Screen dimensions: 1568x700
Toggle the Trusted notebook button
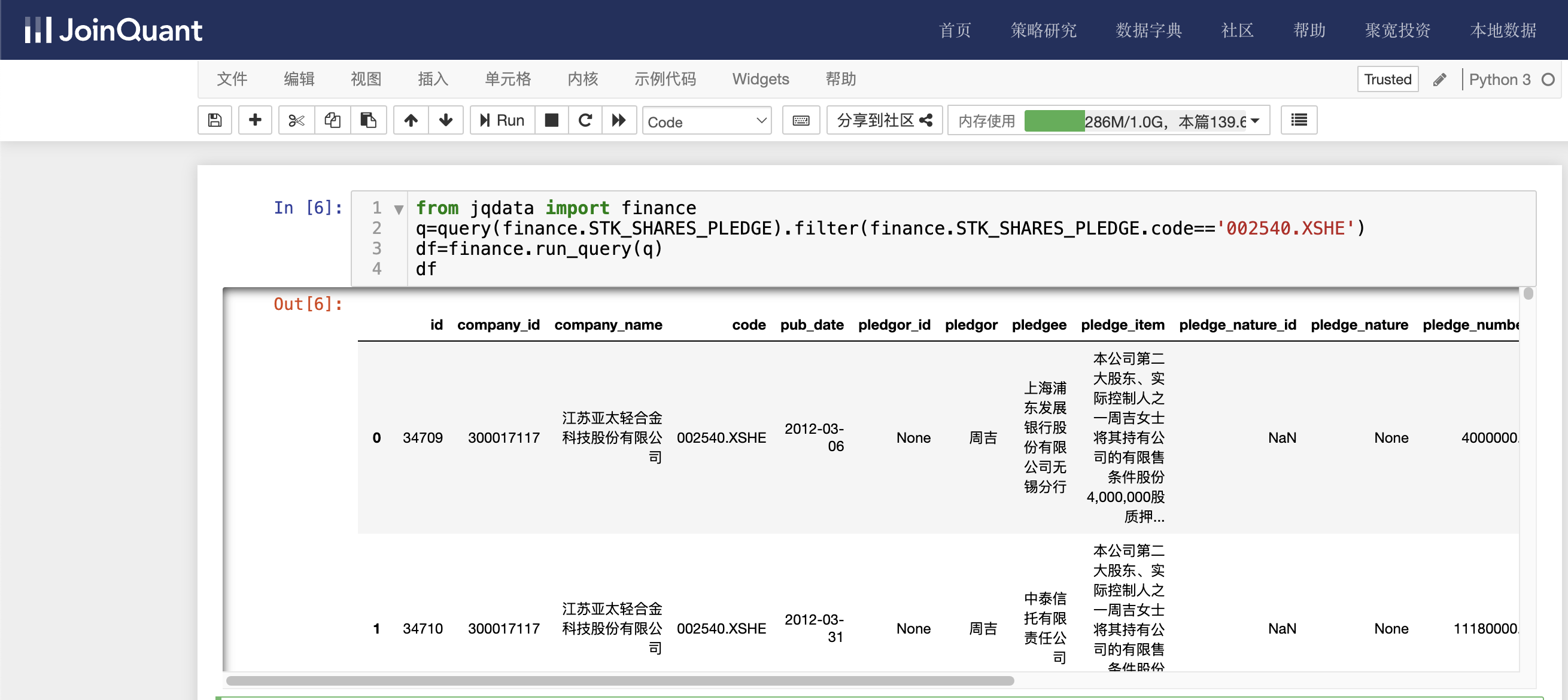coord(1387,79)
